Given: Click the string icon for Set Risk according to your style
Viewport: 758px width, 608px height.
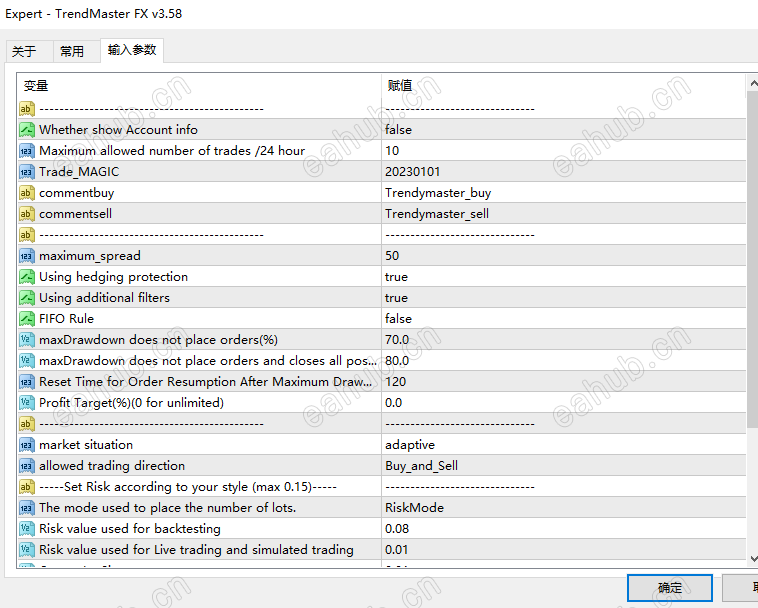Looking at the screenshot, I should click(27, 487).
